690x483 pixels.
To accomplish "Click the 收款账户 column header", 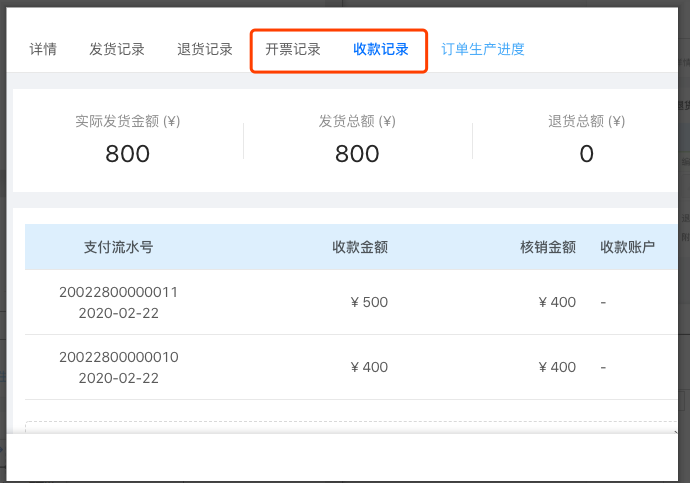I will [628, 247].
